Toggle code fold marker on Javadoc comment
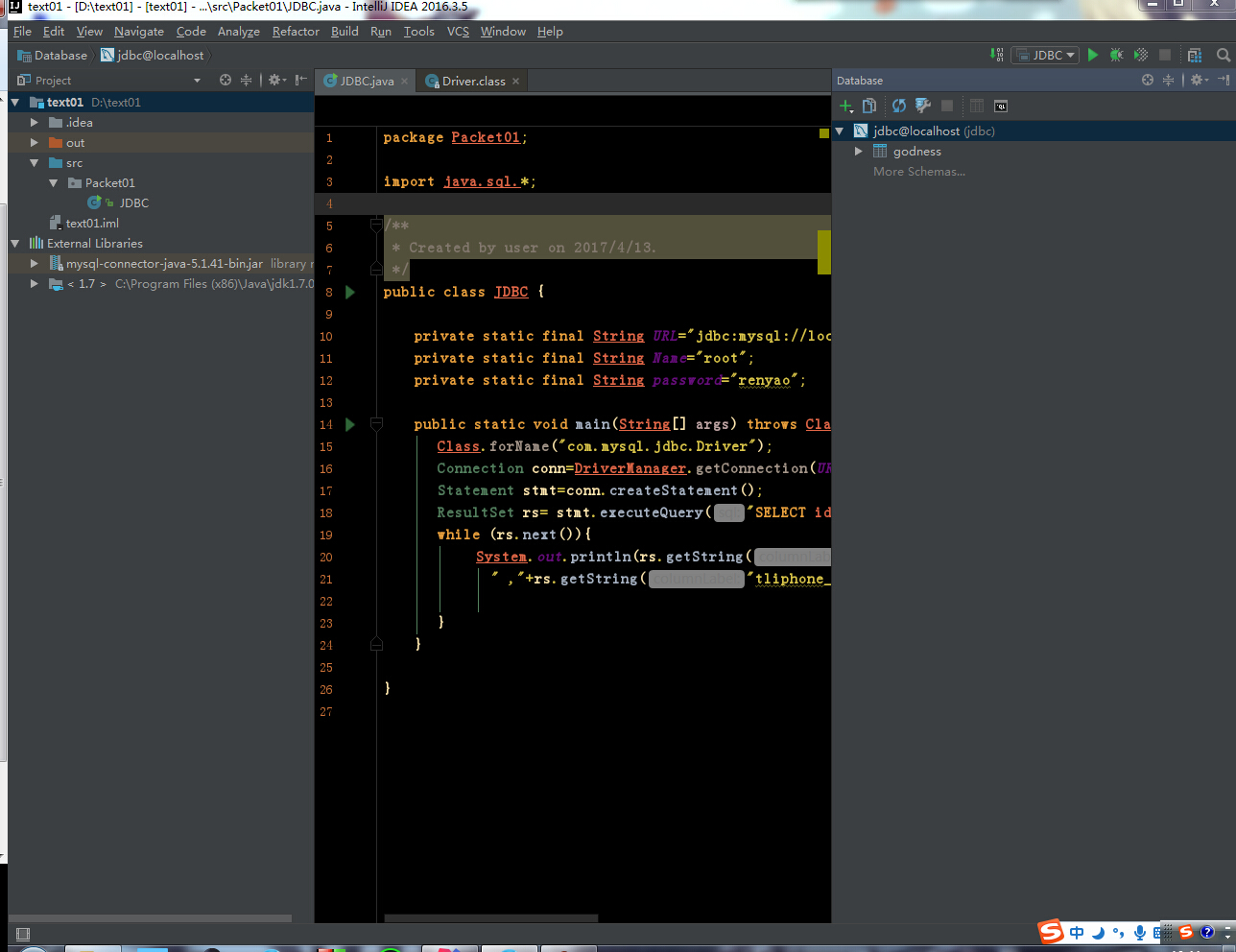This screenshot has height=952, width=1236. point(376,226)
